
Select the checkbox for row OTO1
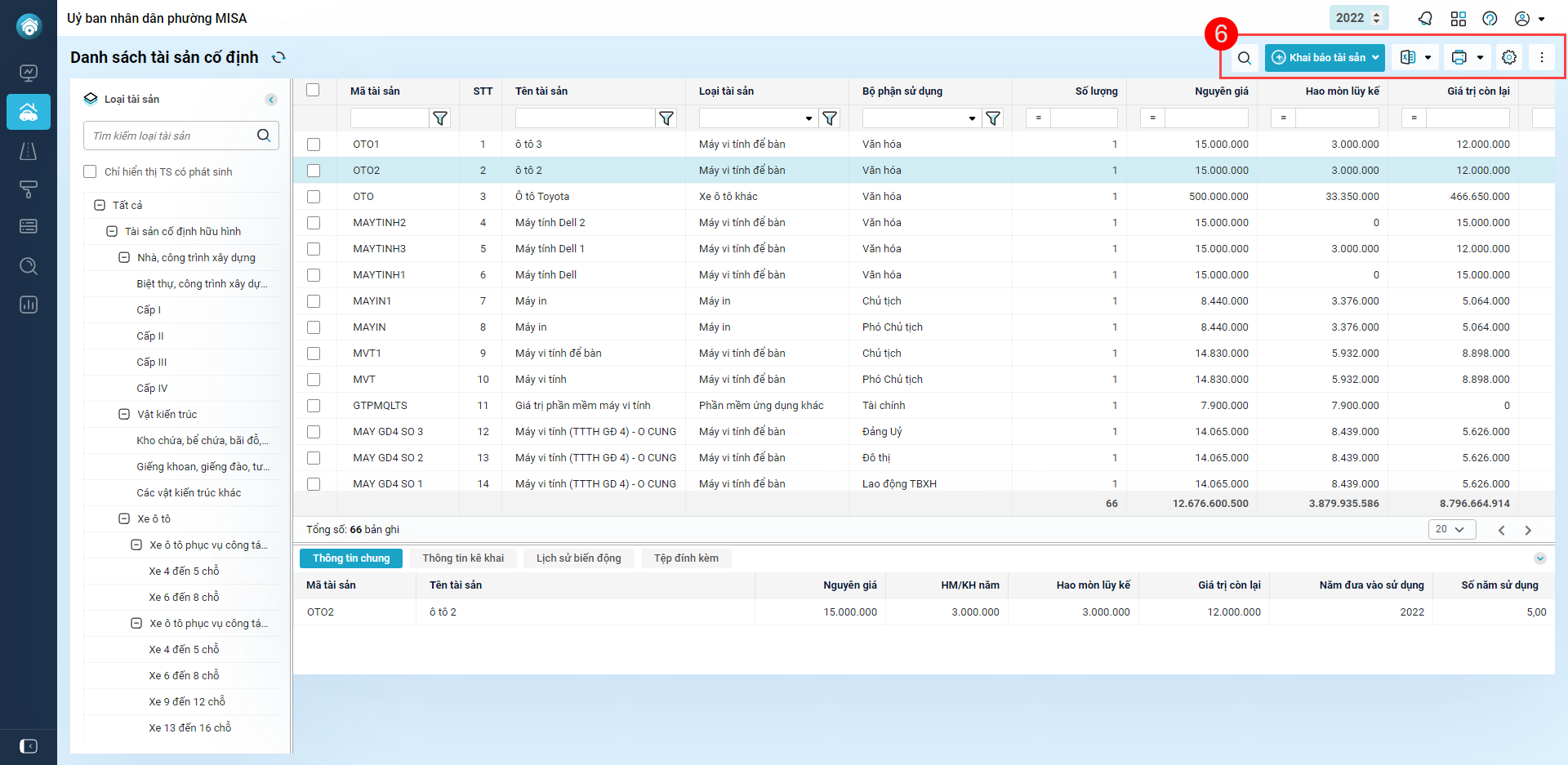coord(314,145)
